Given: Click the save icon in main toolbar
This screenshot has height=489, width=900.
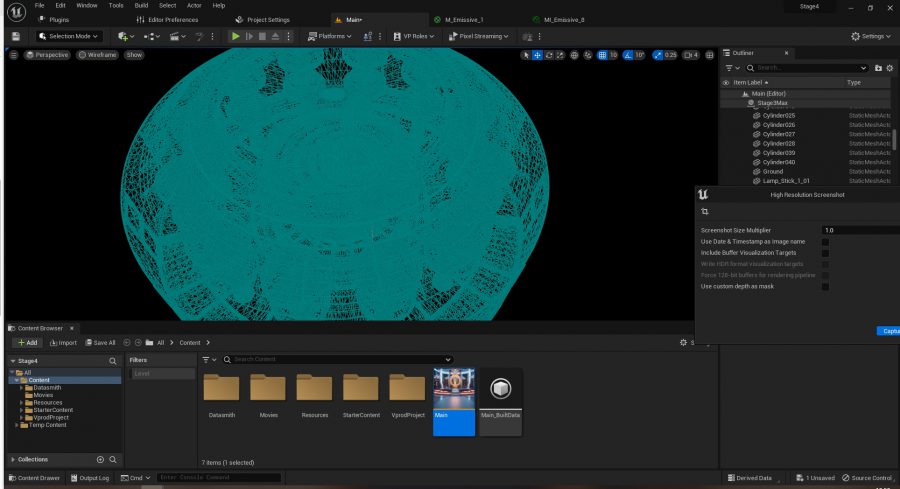Looking at the screenshot, I should [15, 36].
